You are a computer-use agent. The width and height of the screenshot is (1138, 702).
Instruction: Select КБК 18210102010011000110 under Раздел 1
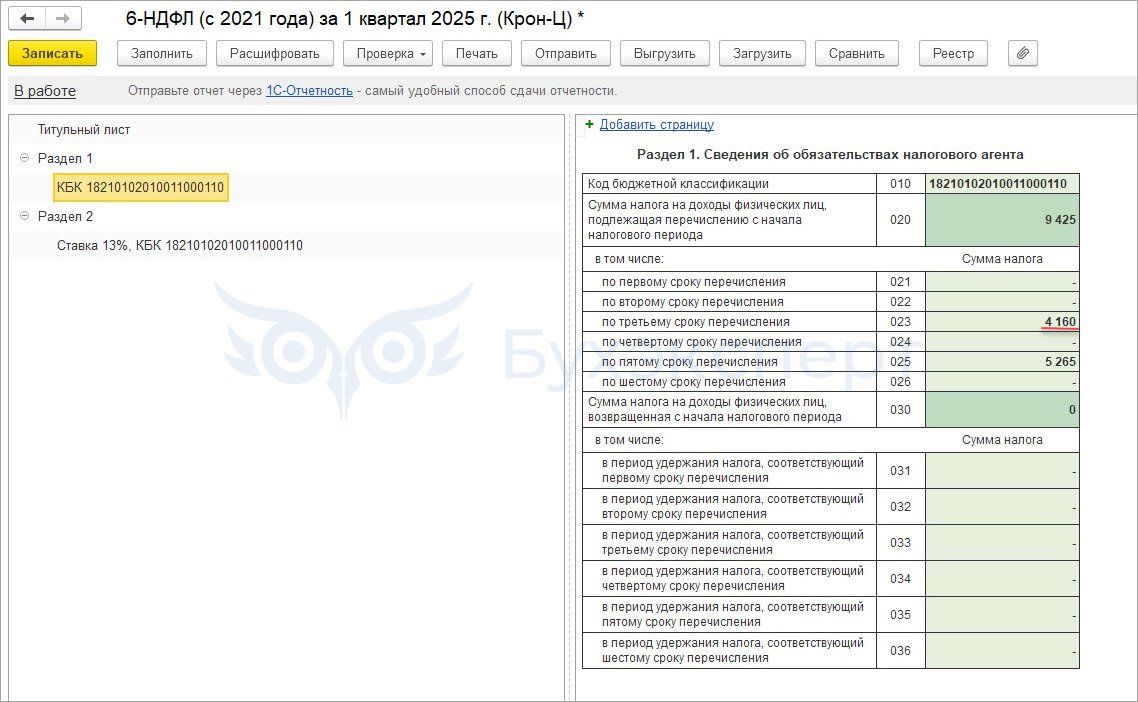[141, 187]
